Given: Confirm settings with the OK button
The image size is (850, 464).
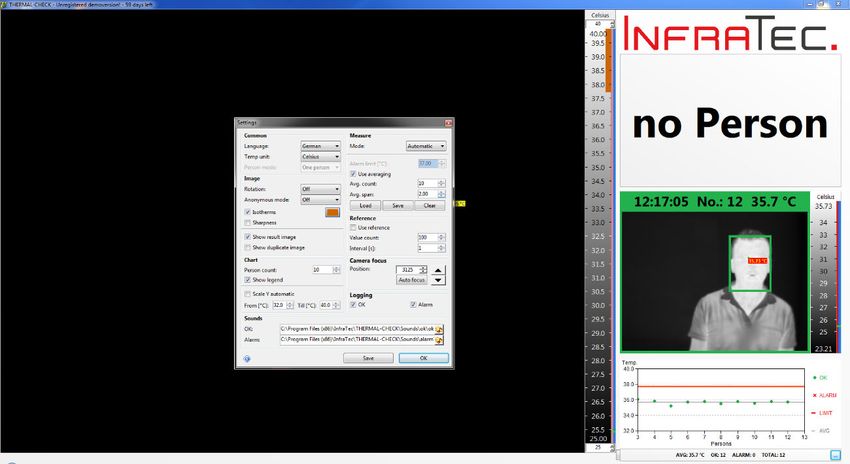Looking at the screenshot, I should (x=423, y=358).
